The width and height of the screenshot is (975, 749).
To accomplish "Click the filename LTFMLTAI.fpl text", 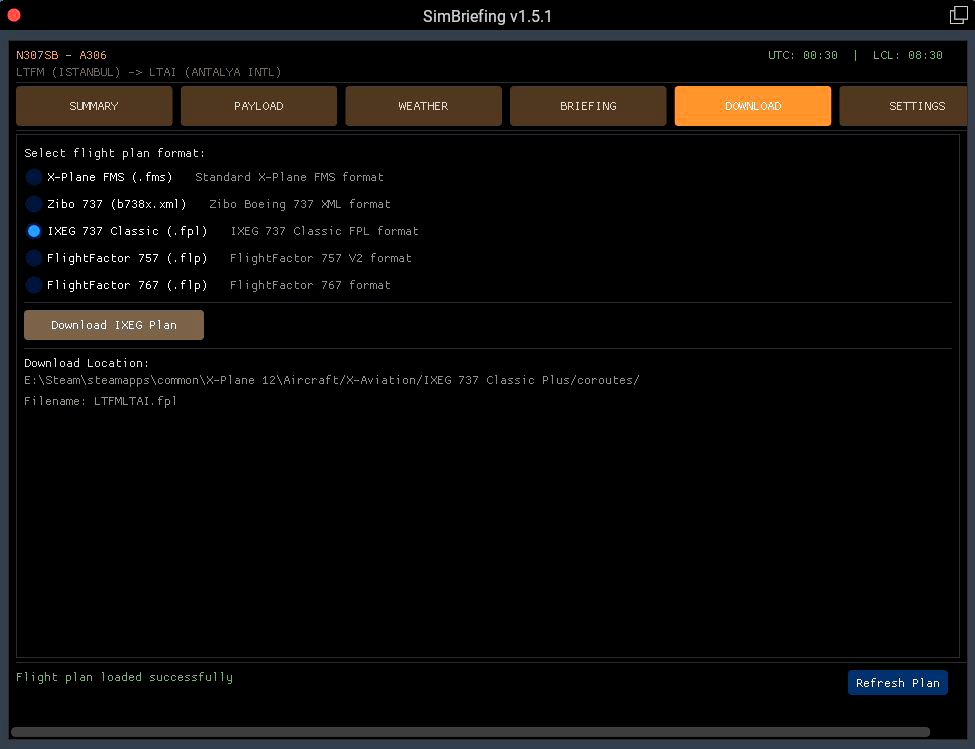I will click(100, 401).
